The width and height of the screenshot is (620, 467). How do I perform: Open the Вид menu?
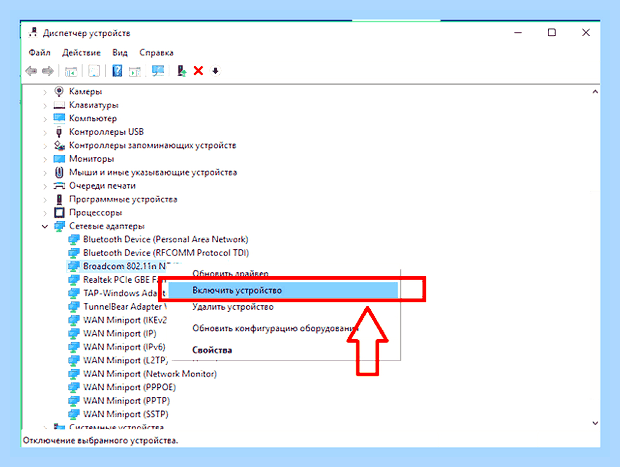[120, 53]
